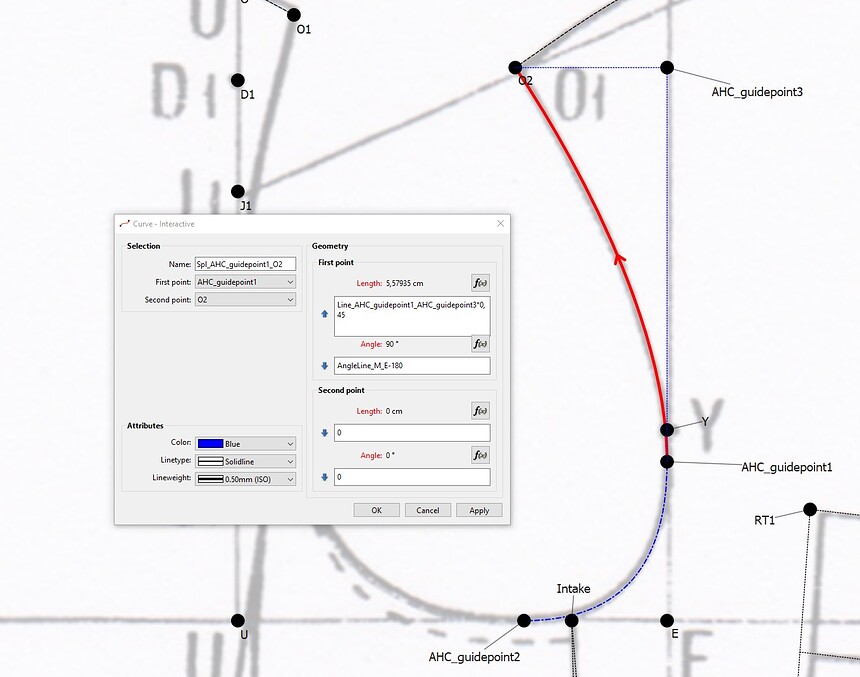Select point AHC_guidepoint3 on the canvas
The width and height of the screenshot is (860, 677).
tap(667, 68)
